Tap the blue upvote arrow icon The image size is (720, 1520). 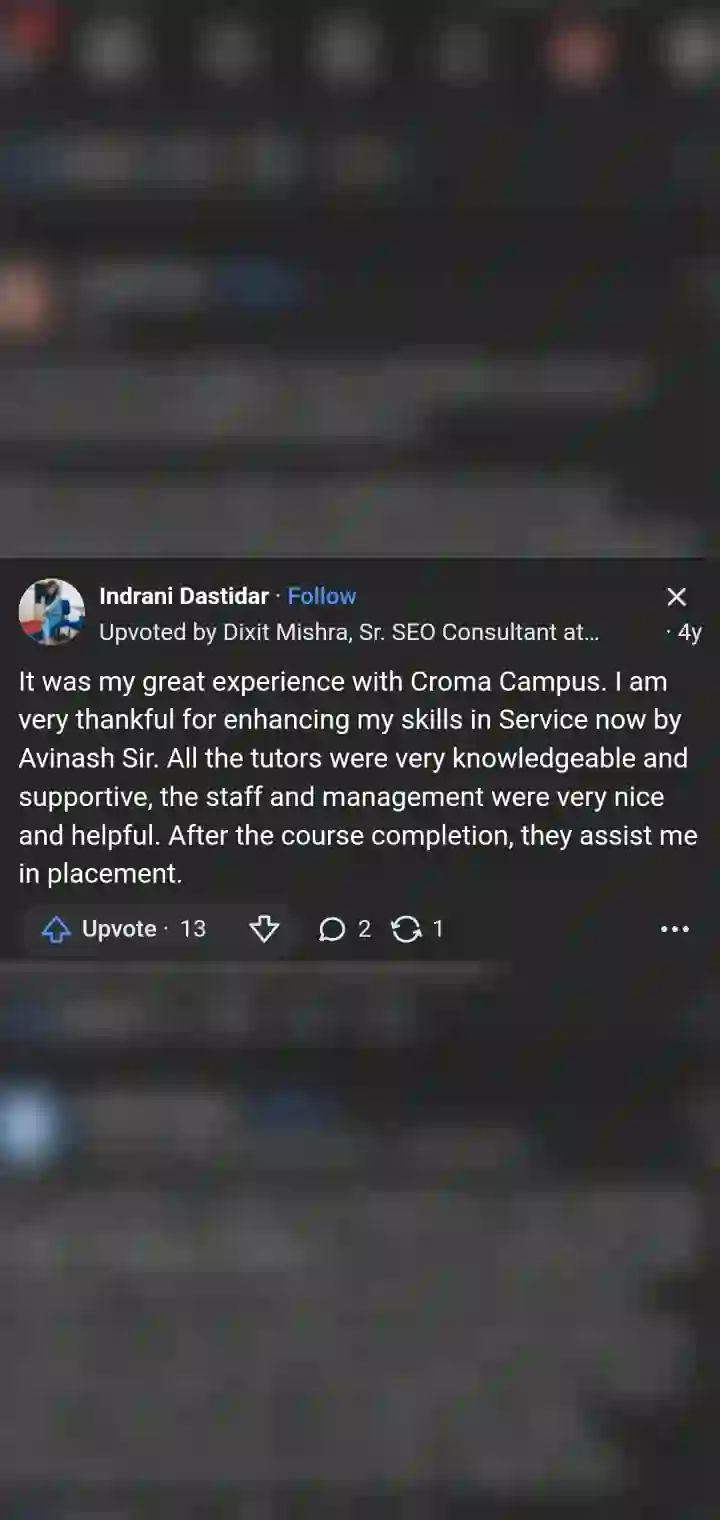click(x=56, y=930)
